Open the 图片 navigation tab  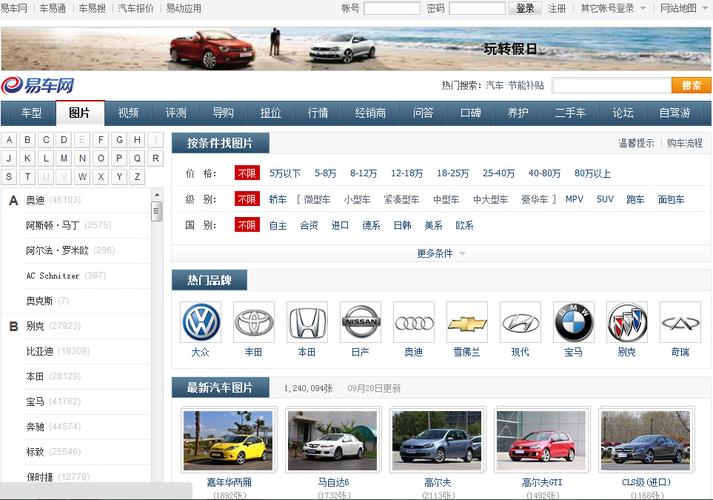(80, 113)
